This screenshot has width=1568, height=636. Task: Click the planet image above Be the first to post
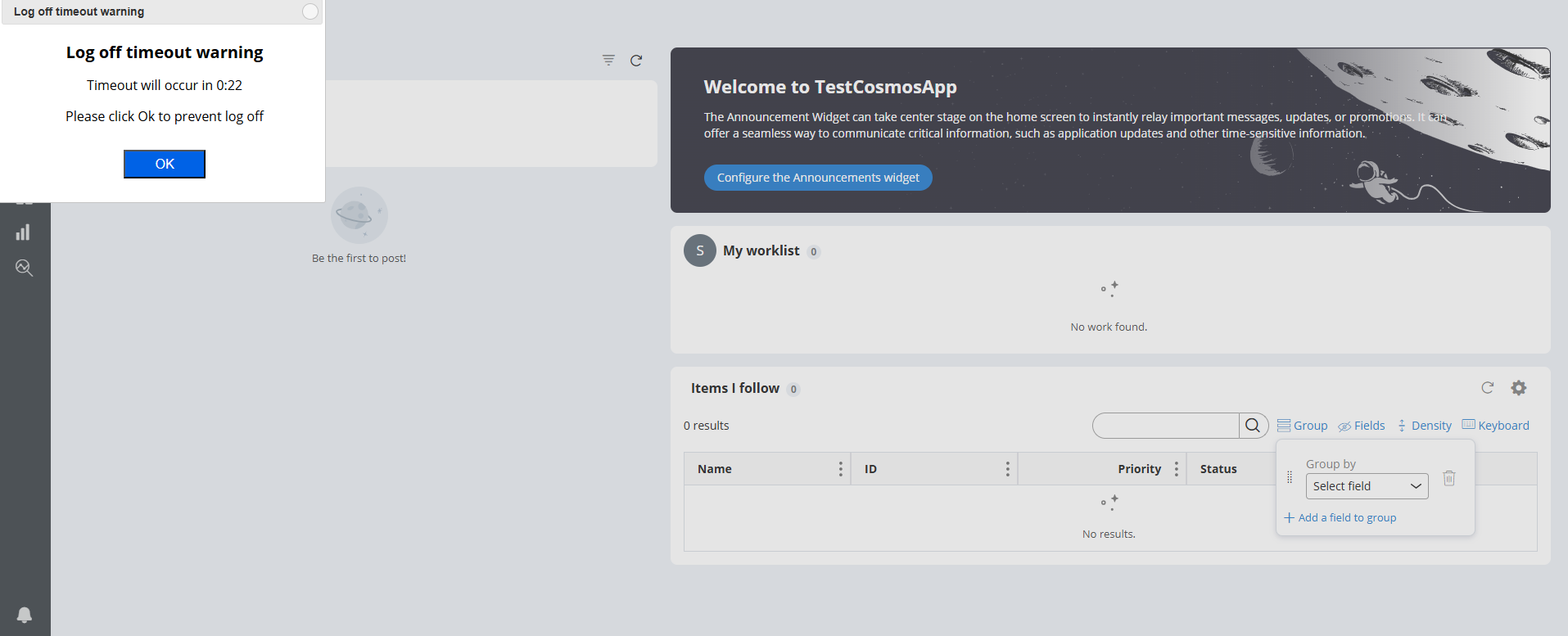[x=359, y=215]
